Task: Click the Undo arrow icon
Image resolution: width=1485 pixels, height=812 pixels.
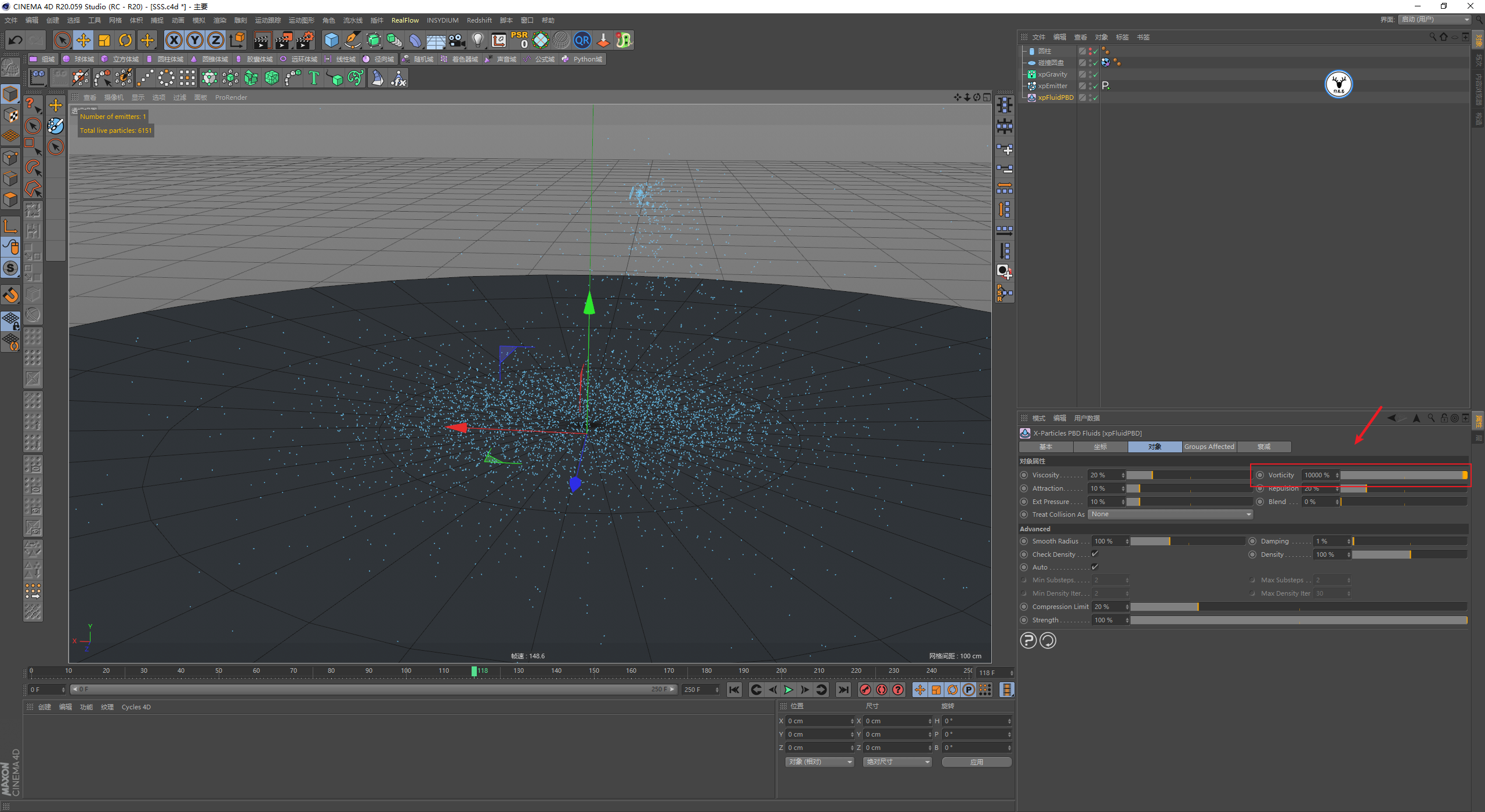Action: point(16,40)
